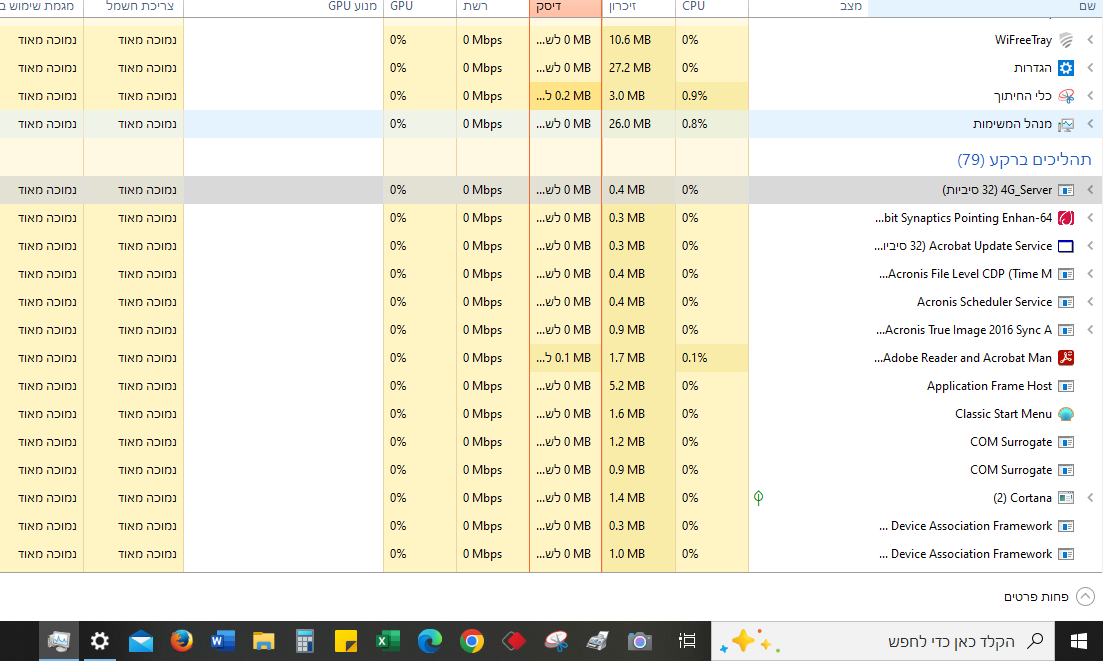Click the scanner device taskbar icon
This screenshot has height=661, width=1103.
pos(597,641)
